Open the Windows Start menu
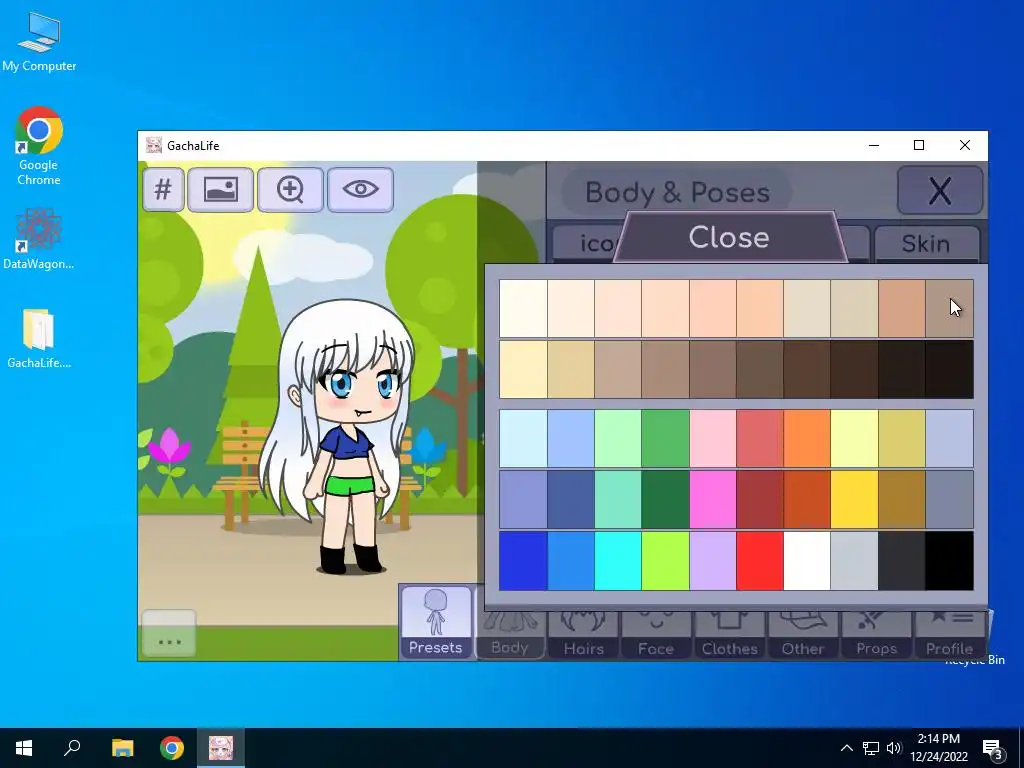This screenshot has width=1024, height=768. coord(24,748)
